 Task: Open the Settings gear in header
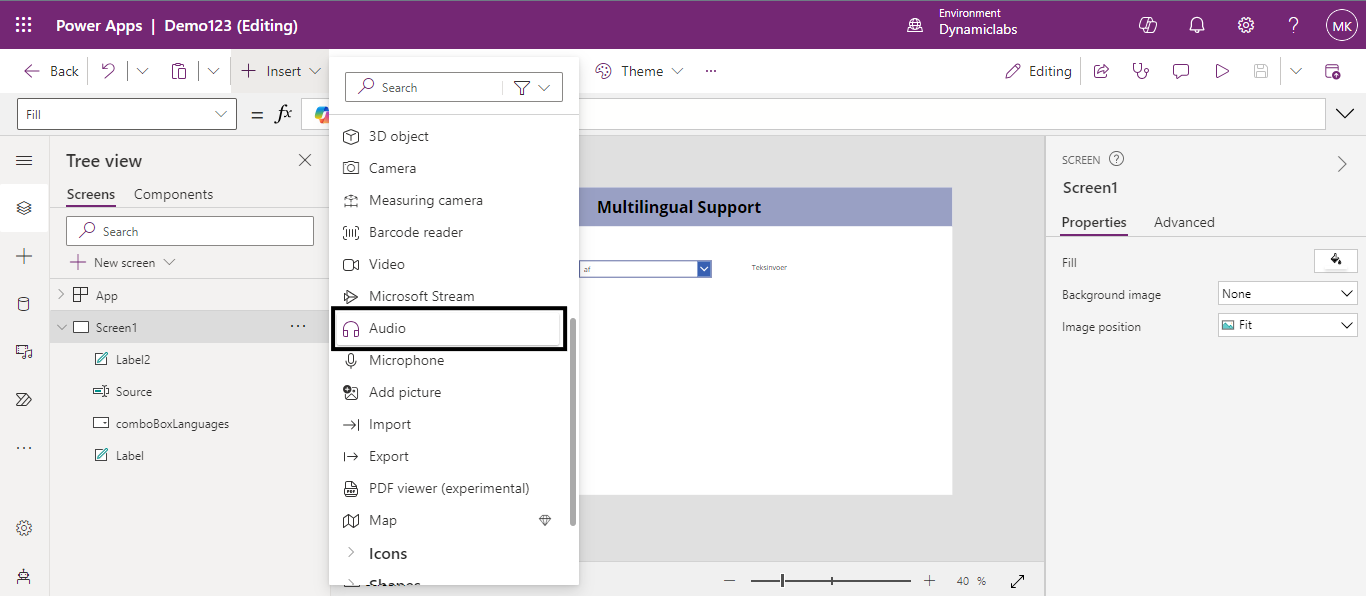click(1245, 26)
